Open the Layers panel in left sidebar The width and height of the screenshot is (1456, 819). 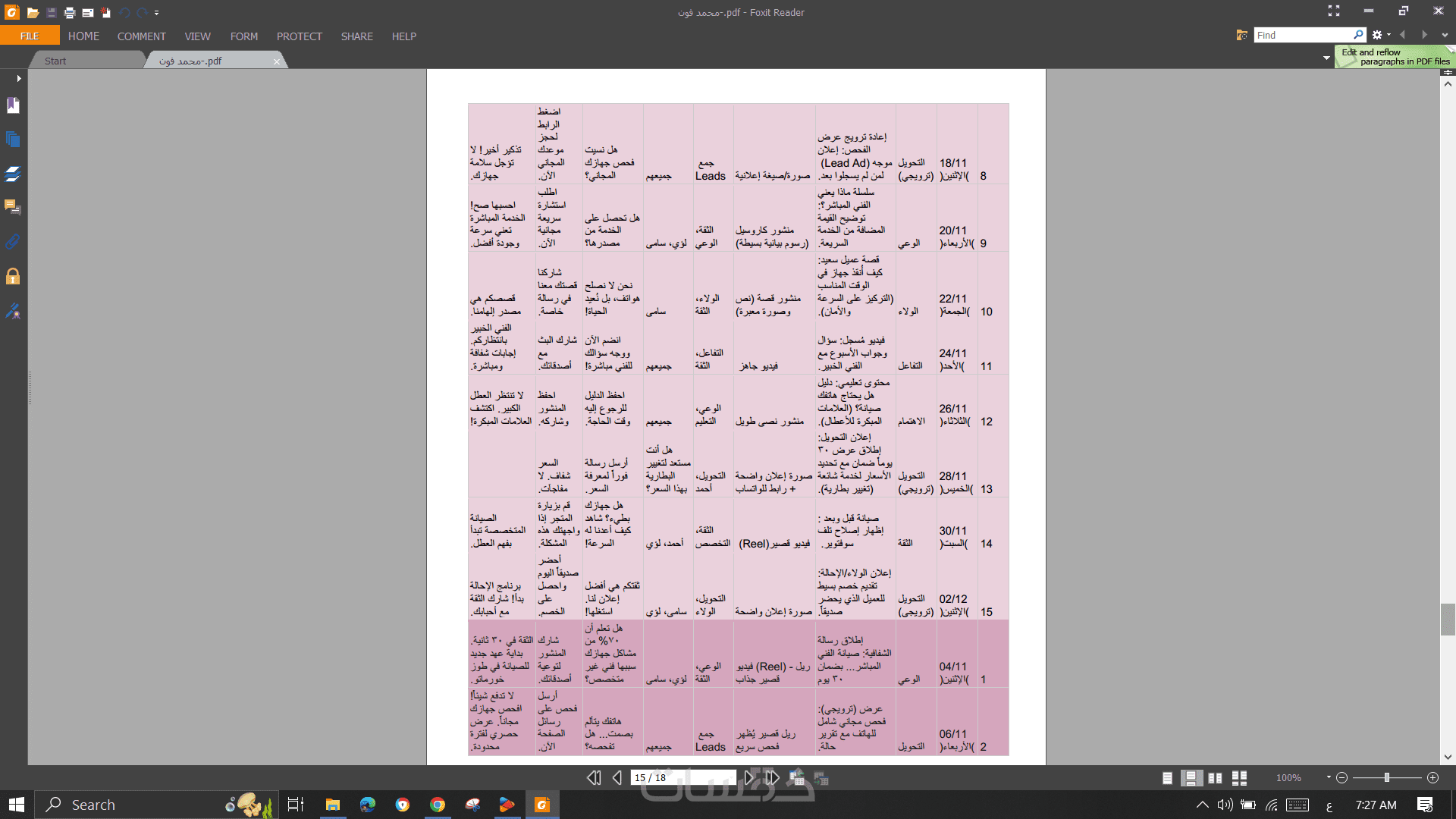coord(13,174)
